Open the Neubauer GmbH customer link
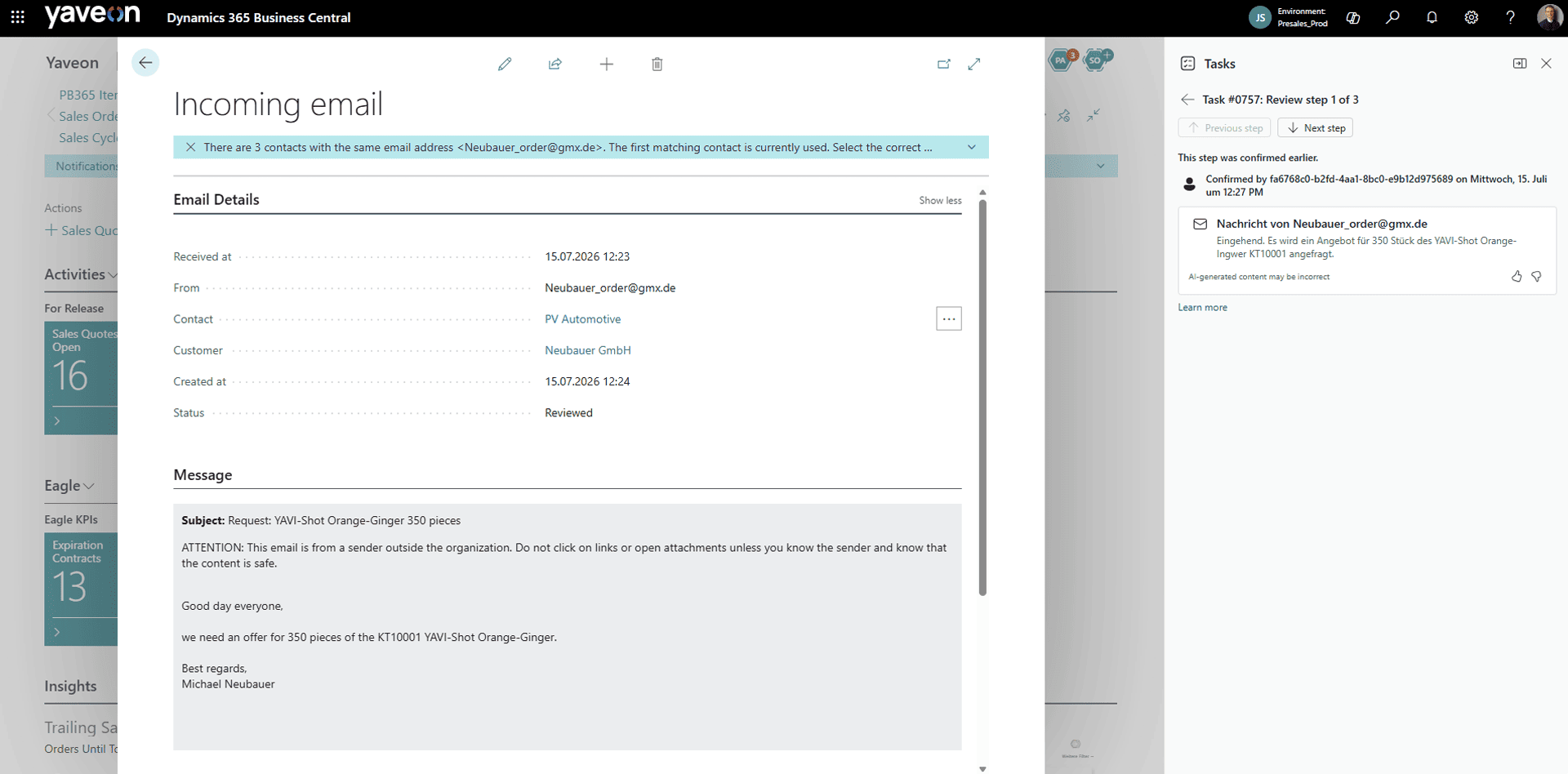This screenshot has height=774, width=1568. 588,350
